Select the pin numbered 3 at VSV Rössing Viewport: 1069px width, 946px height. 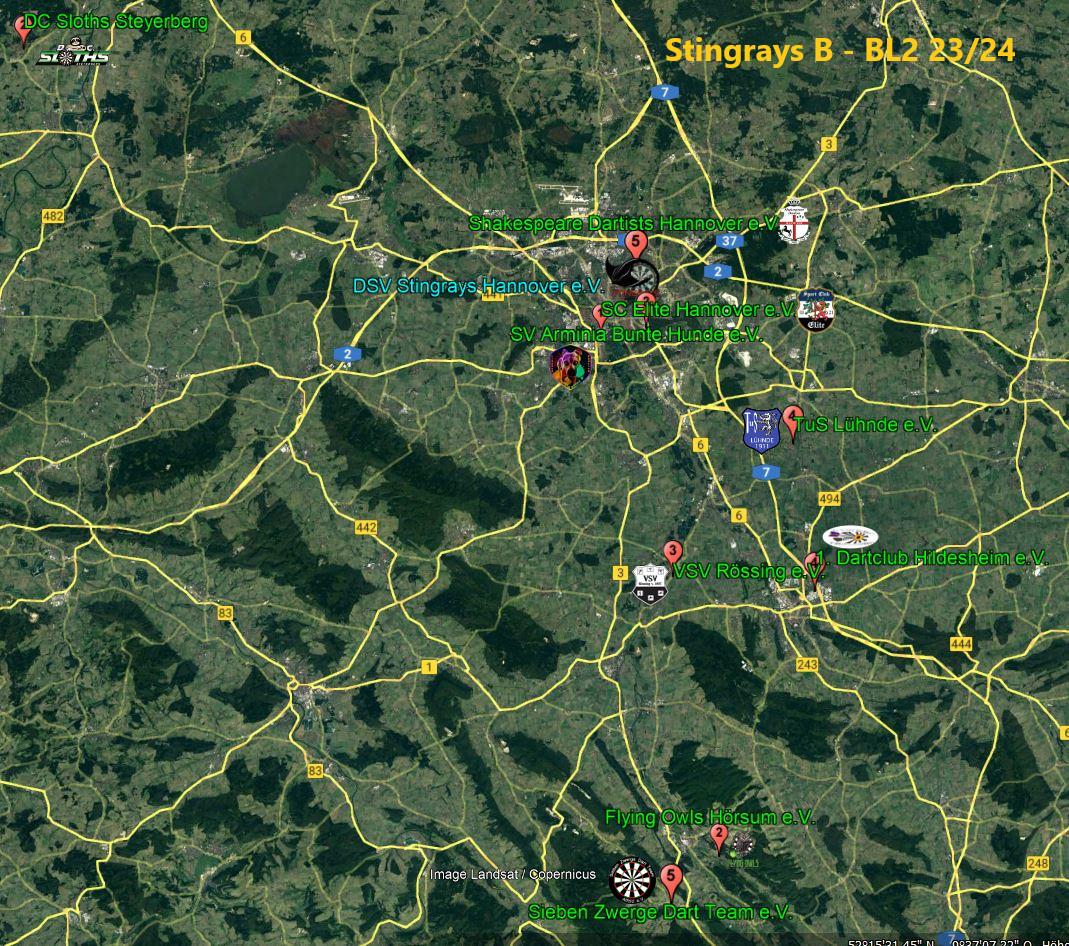672,550
